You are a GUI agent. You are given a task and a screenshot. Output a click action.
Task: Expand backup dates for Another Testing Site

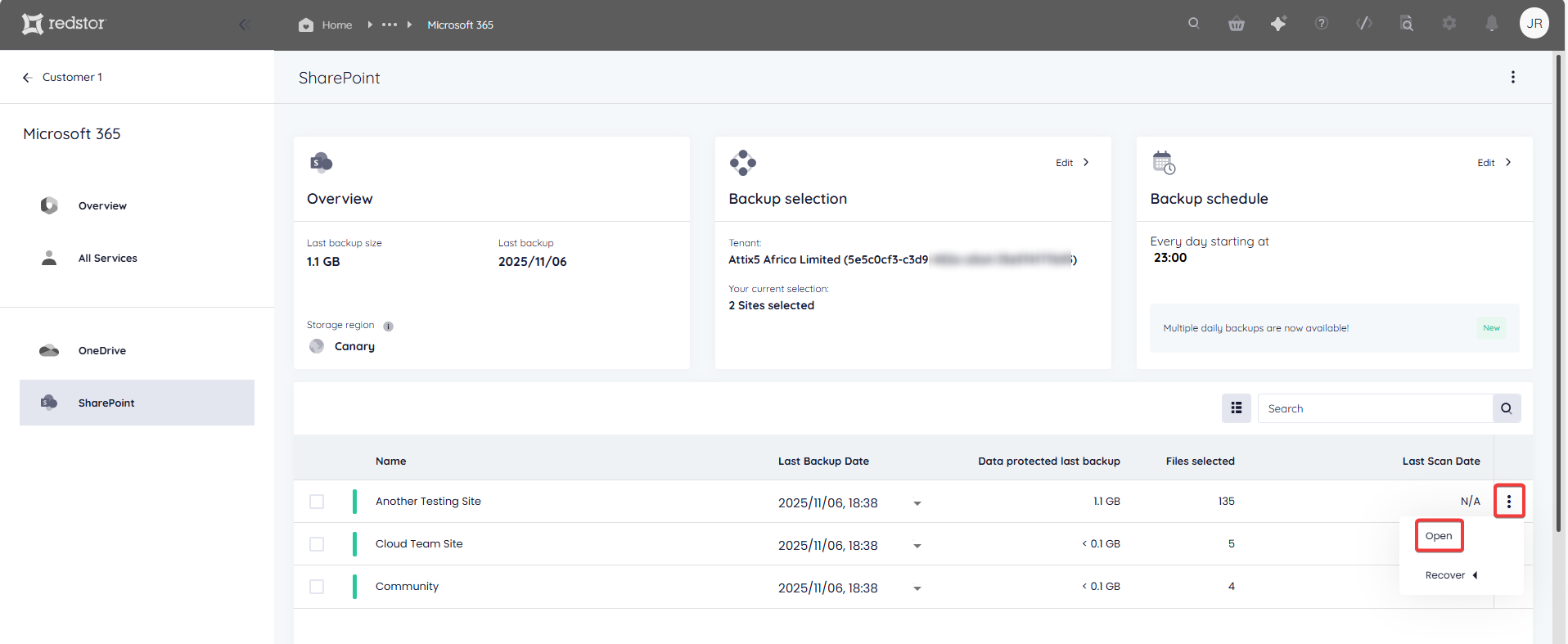(917, 503)
